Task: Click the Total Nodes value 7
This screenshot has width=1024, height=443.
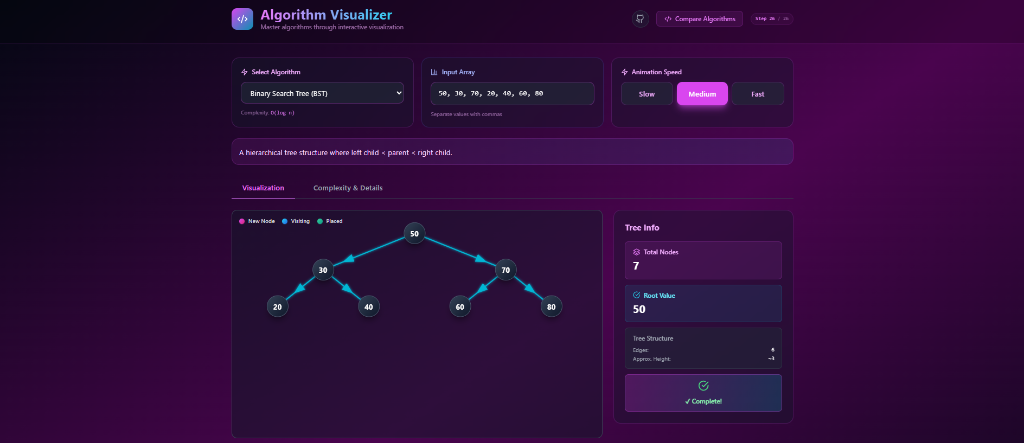Action: coord(636,266)
